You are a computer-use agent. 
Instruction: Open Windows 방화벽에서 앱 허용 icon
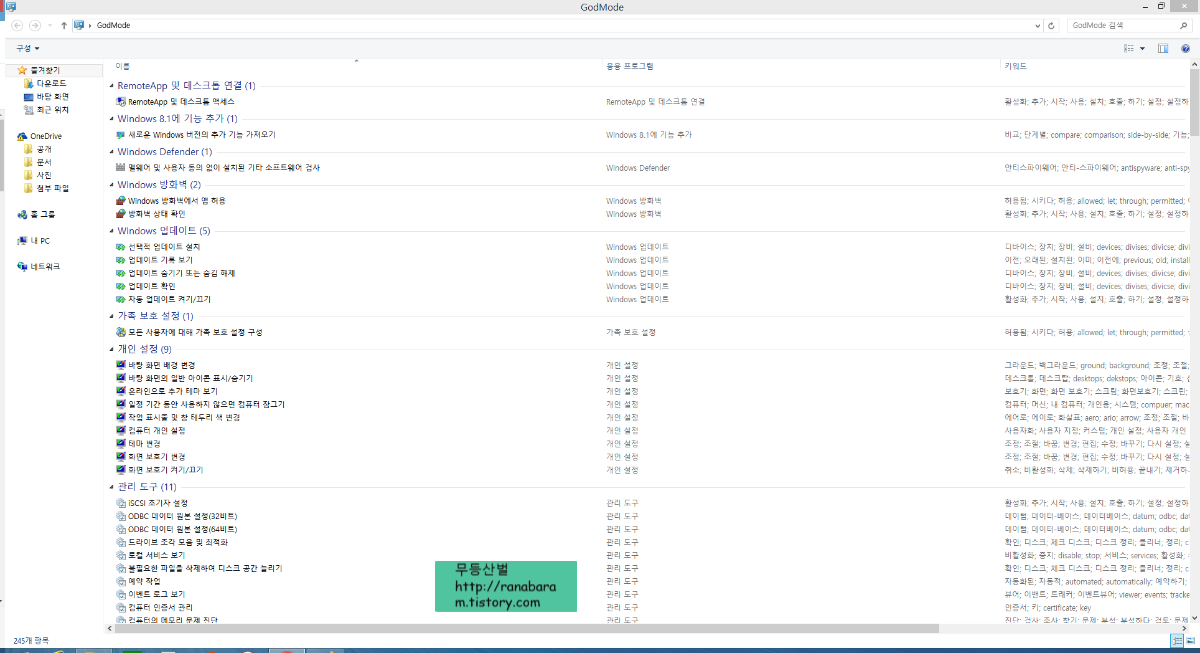coord(121,201)
